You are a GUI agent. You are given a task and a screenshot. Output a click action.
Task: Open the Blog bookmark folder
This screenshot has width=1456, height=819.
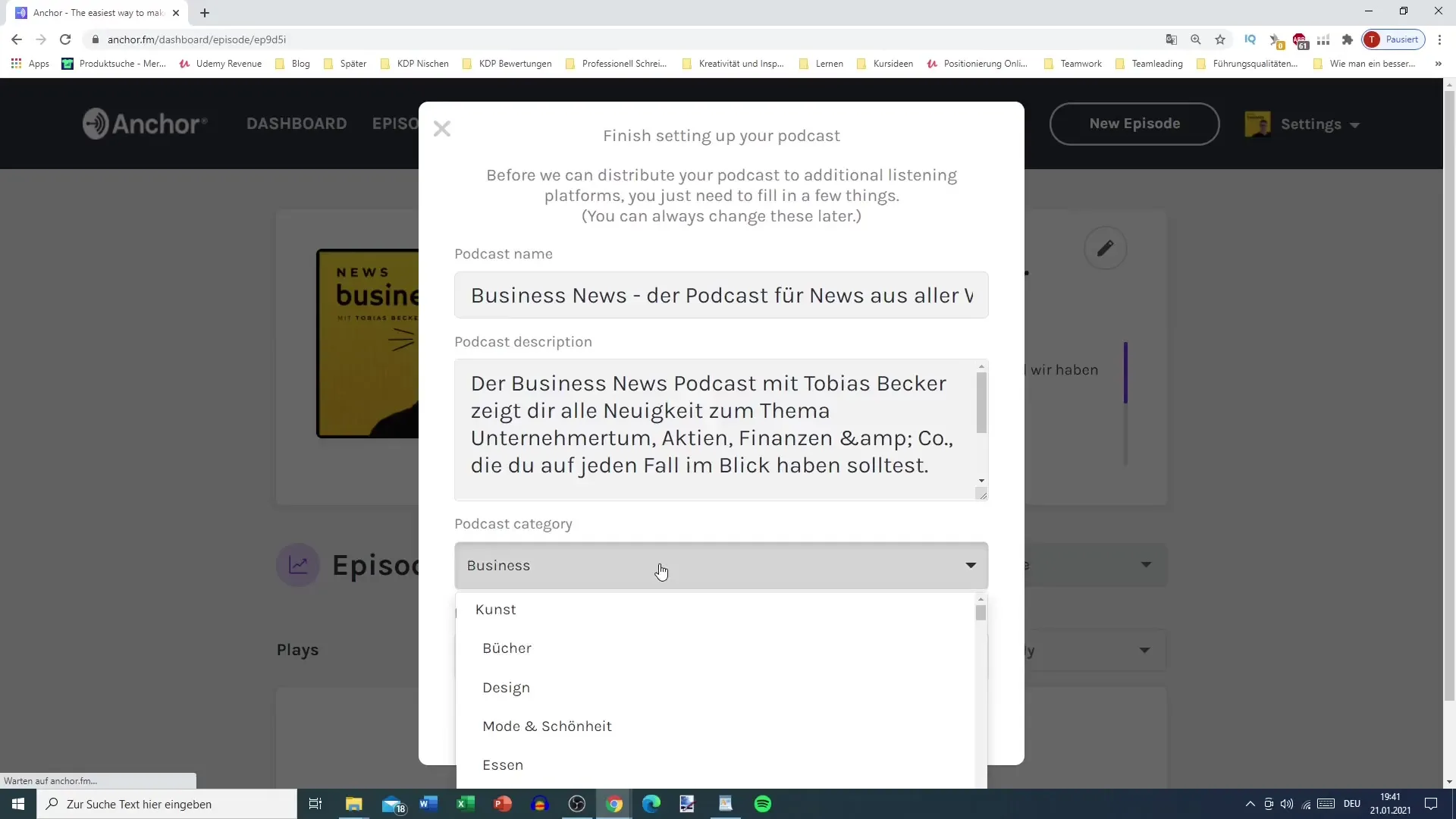293,64
